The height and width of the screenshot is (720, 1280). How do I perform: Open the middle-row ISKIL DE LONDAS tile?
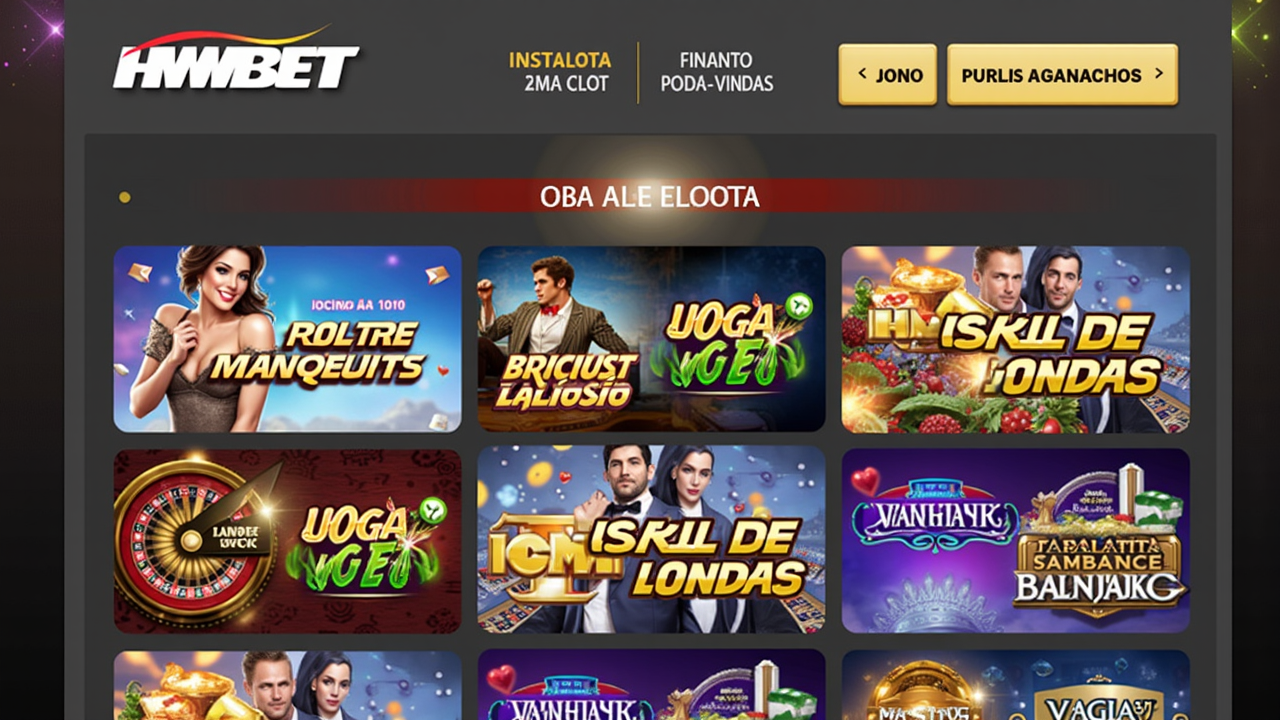(x=651, y=540)
